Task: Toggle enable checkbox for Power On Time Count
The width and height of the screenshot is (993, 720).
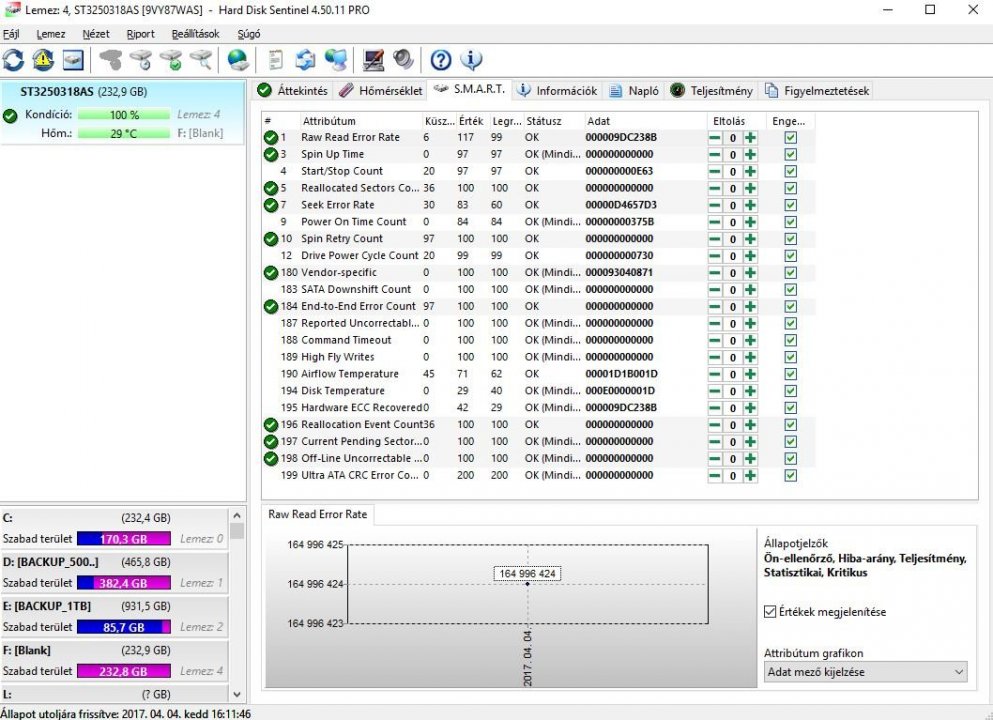Action: 790,222
